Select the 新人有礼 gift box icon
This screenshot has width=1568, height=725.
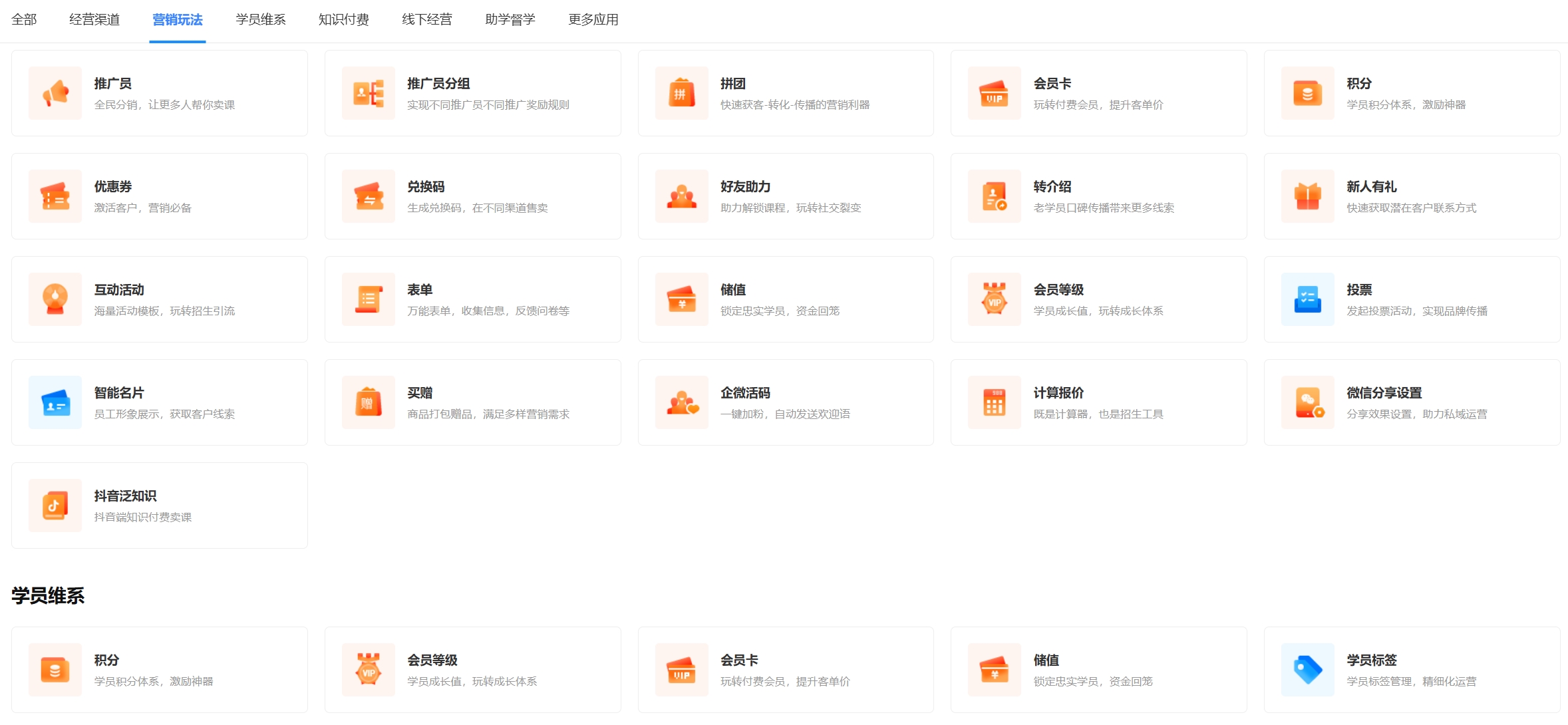(x=1307, y=196)
